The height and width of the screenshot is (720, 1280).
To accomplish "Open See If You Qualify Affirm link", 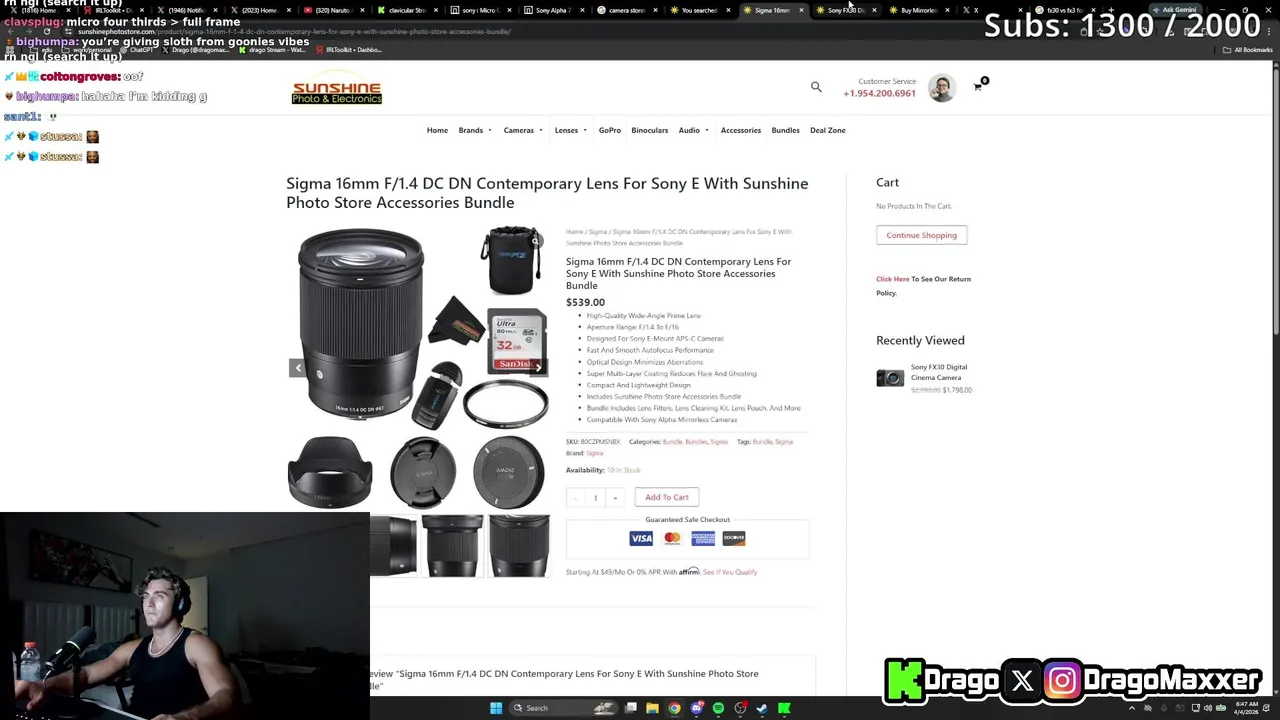I will pos(730,572).
